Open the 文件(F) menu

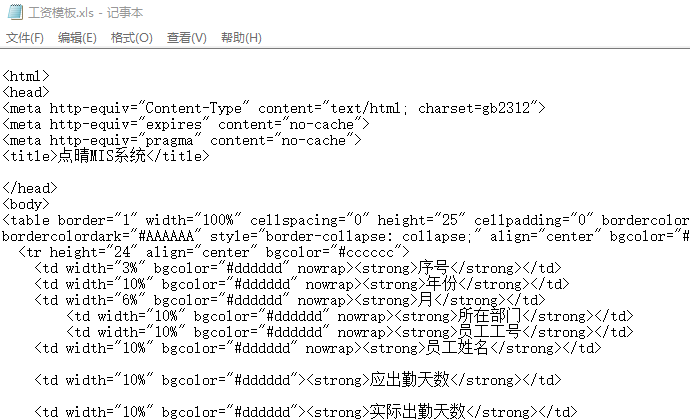pos(25,38)
